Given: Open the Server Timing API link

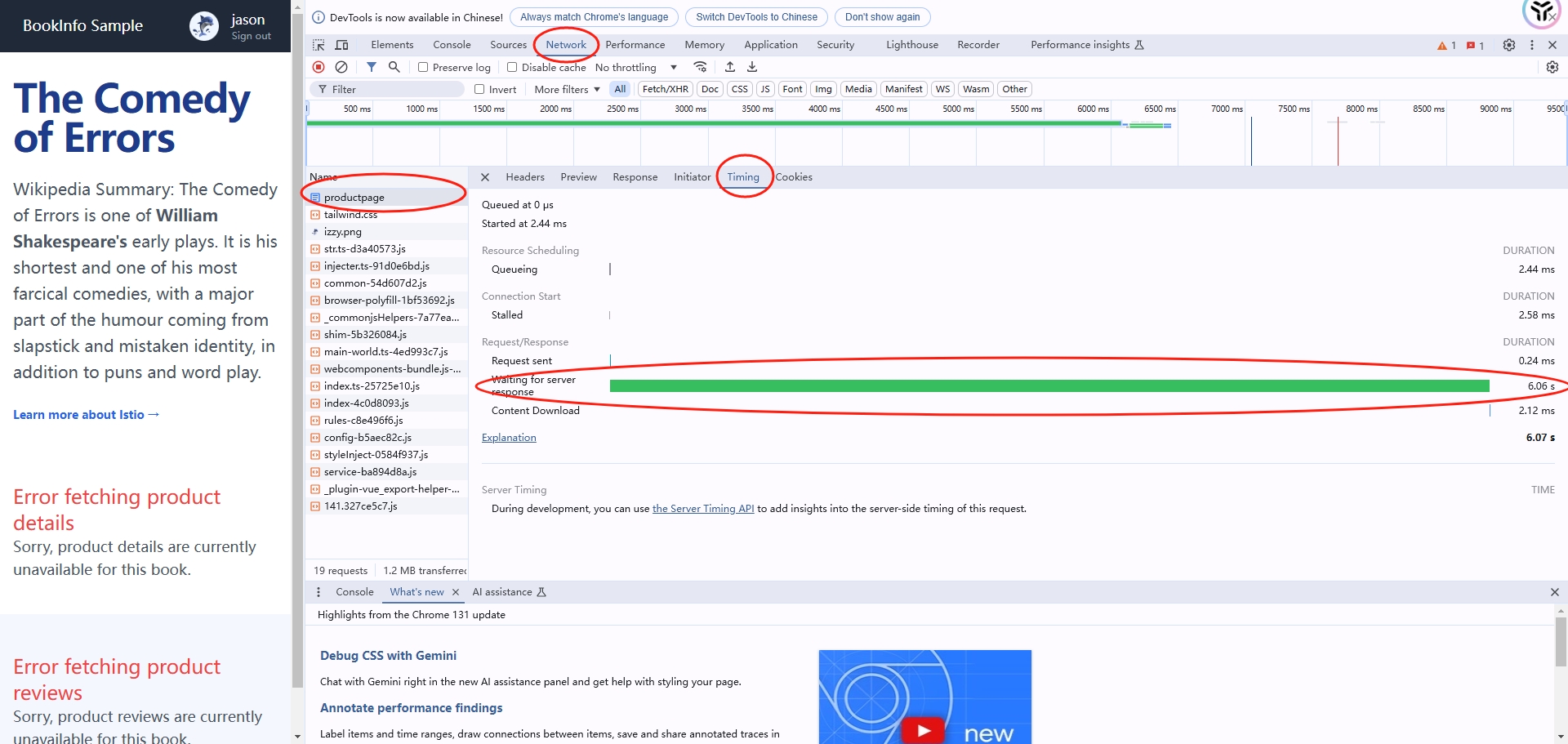Looking at the screenshot, I should 703,509.
